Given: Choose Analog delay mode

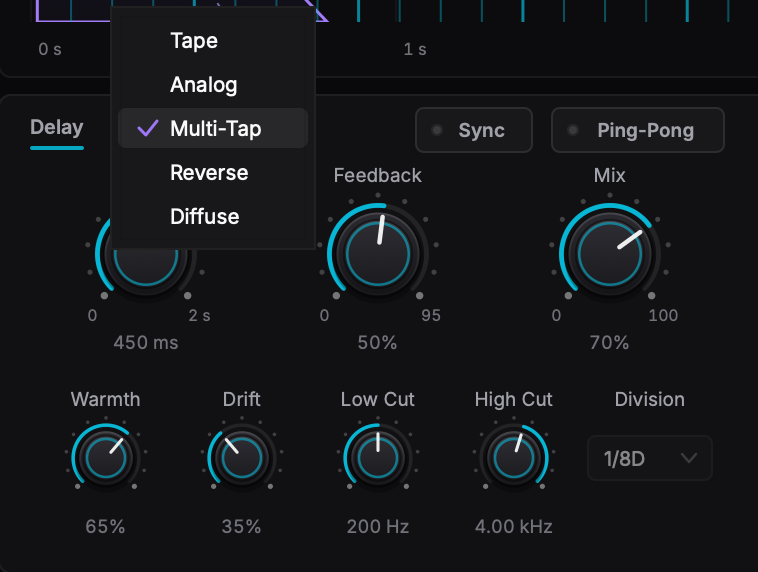Looking at the screenshot, I should point(213,85).
